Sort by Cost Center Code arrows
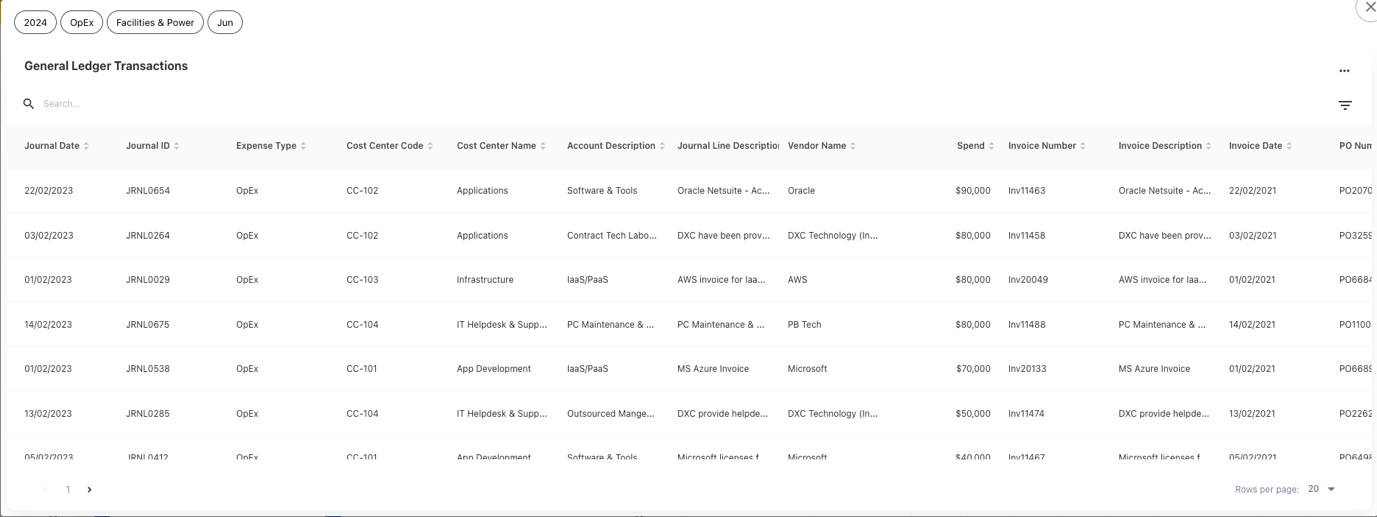Image resolution: width=1377 pixels, height=517 pixels. (x=430, y=146)
